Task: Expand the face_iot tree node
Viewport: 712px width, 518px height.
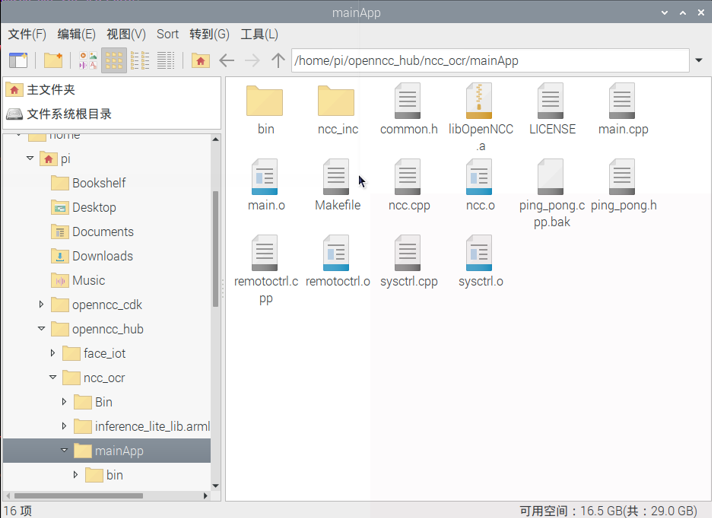Action: point(53,353)
